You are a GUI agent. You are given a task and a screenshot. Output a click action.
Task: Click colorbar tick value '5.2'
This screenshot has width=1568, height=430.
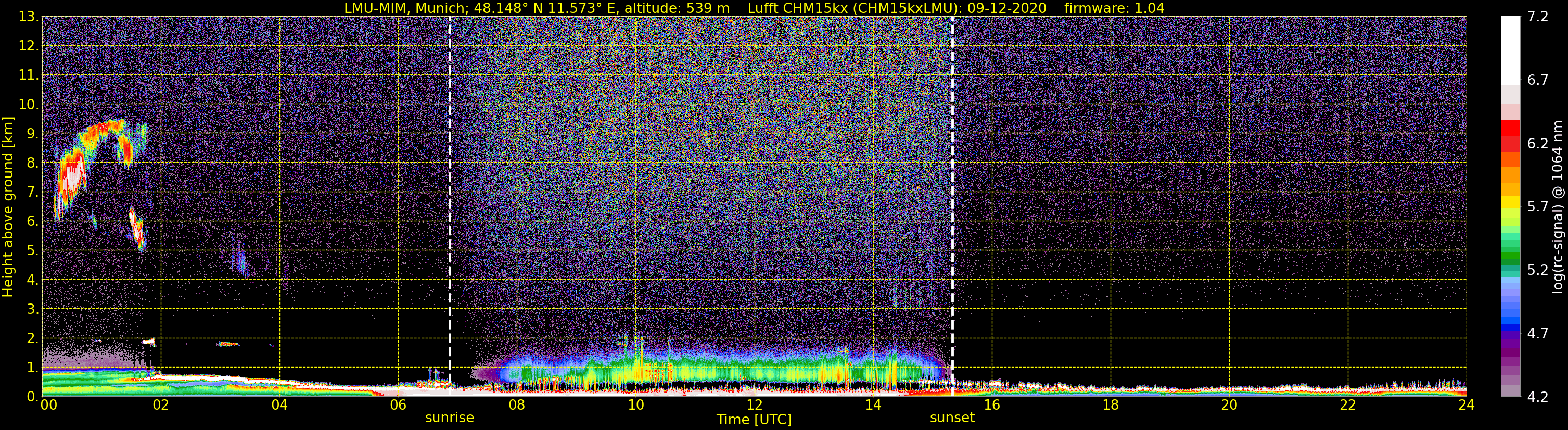click(x=1538, y=270)
